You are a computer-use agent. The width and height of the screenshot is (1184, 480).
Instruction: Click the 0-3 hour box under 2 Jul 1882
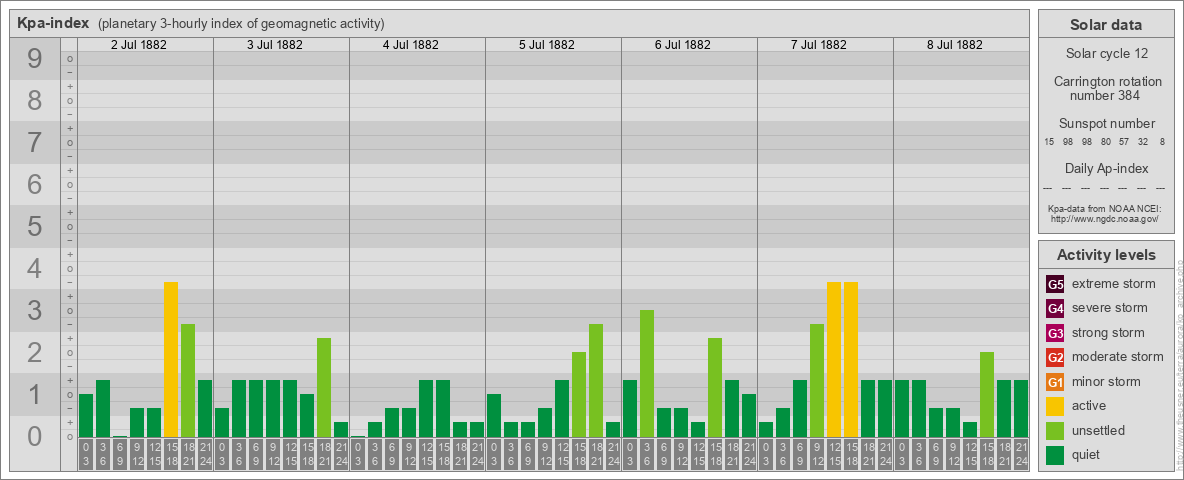[86, 454]
